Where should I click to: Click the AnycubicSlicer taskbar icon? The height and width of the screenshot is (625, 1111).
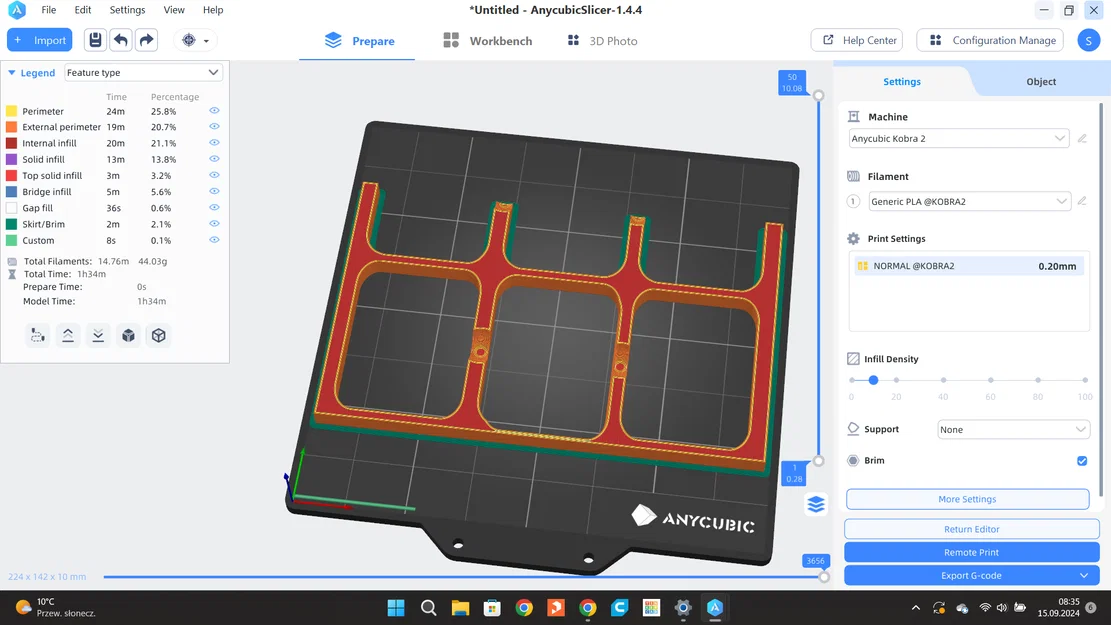(x=715, y=608)
